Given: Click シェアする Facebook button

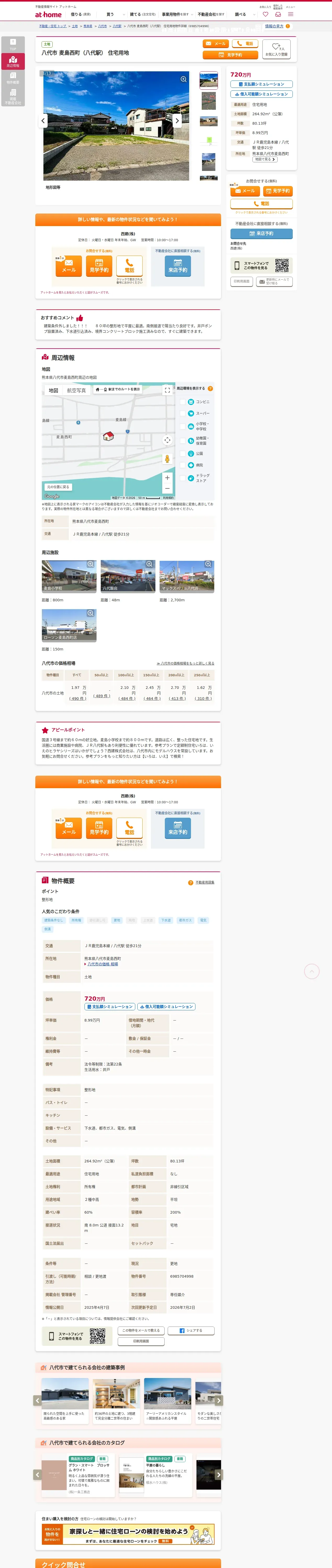Looking at the screenshot, I should tap(191, 1331).
